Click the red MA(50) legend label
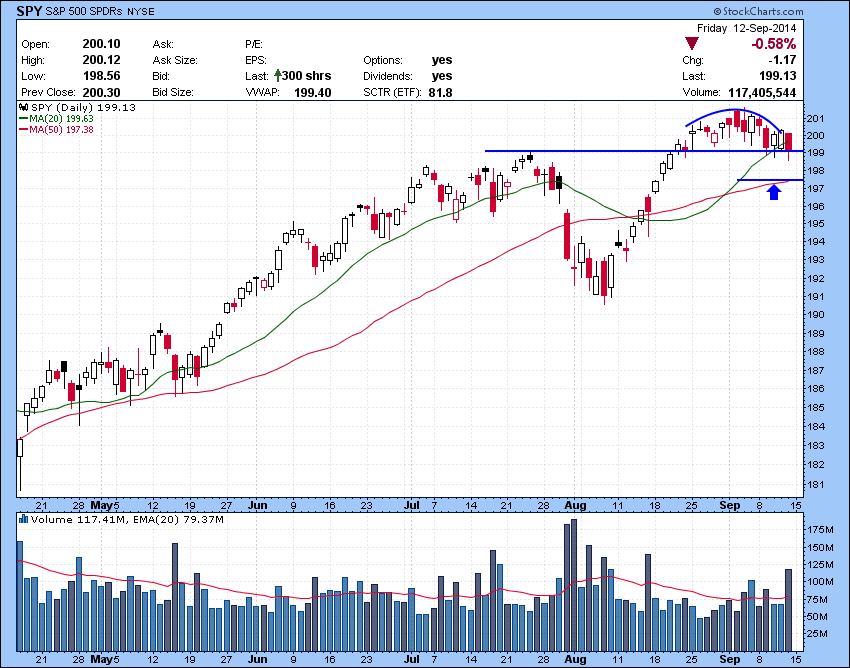 click(61, 130)
